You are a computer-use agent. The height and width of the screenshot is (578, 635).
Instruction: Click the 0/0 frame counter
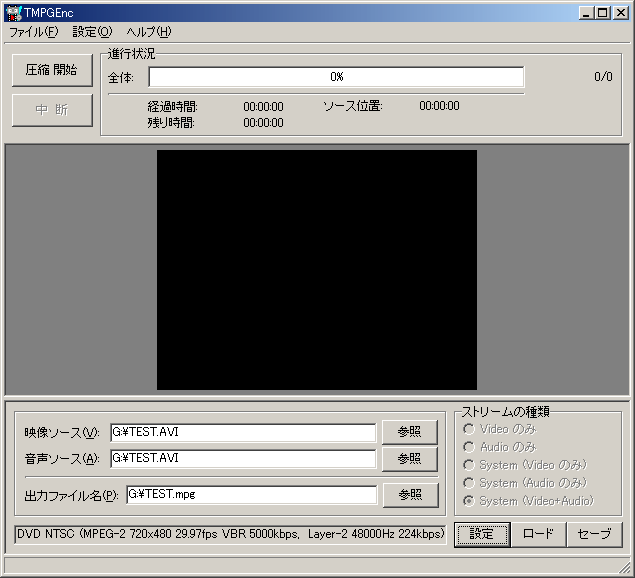[x=603, y=77]
